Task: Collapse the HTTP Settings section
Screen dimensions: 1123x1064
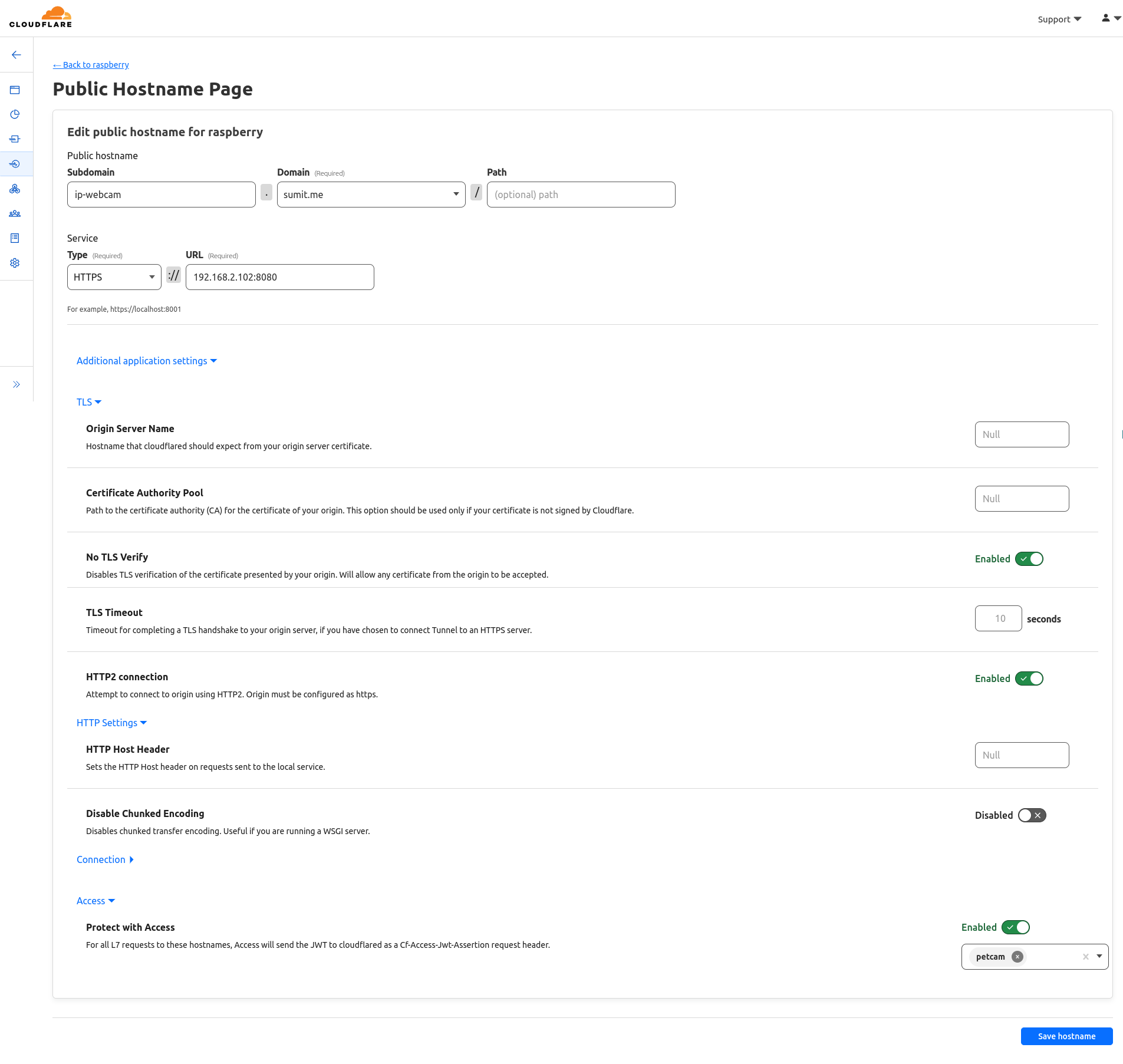Action: tap(112, 723)
